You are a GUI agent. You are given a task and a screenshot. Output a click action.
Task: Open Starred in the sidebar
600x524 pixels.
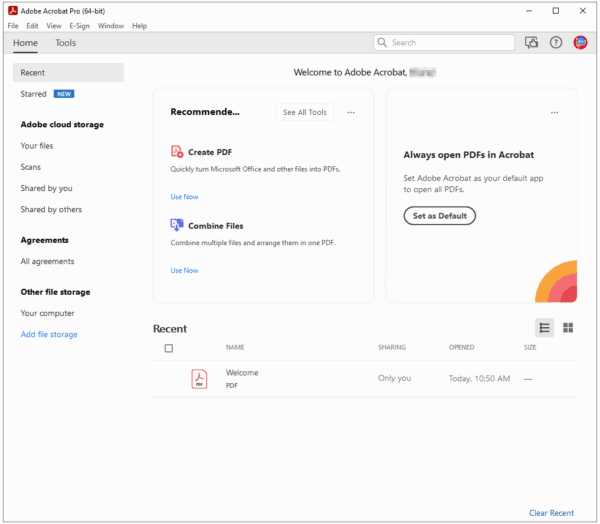point(33,94)
